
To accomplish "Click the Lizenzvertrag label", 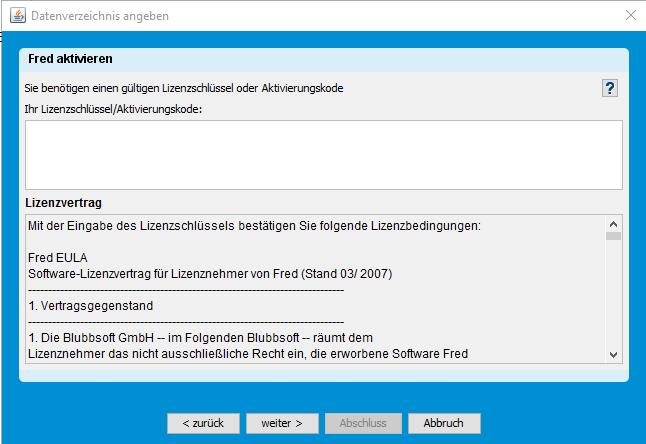I will pos(63,203).
